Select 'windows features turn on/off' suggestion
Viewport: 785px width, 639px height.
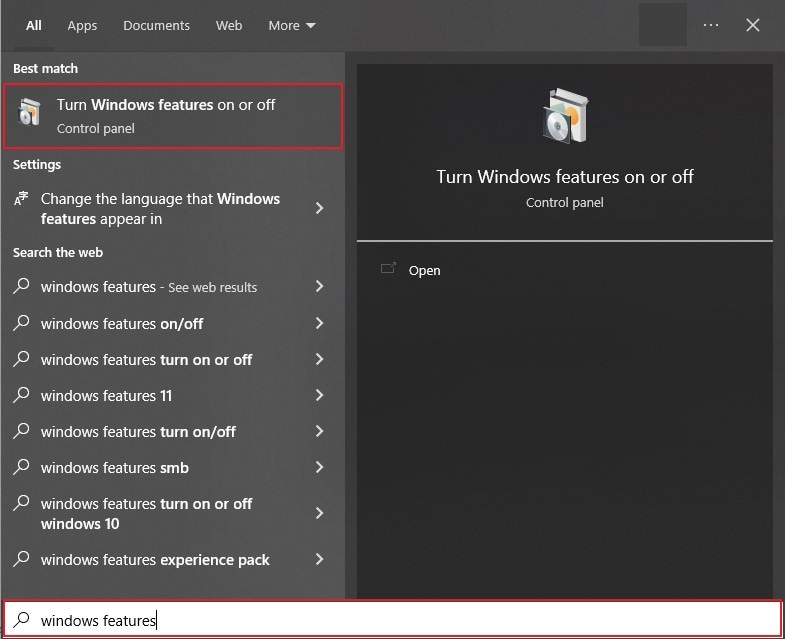[x=173, y=432]
